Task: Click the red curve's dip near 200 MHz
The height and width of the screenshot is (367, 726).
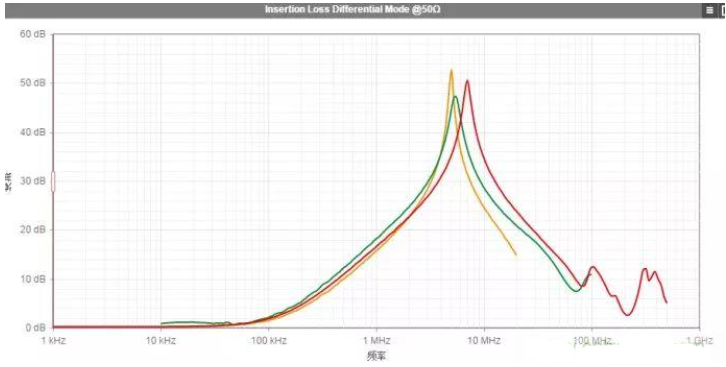Action: click(627, 315)
